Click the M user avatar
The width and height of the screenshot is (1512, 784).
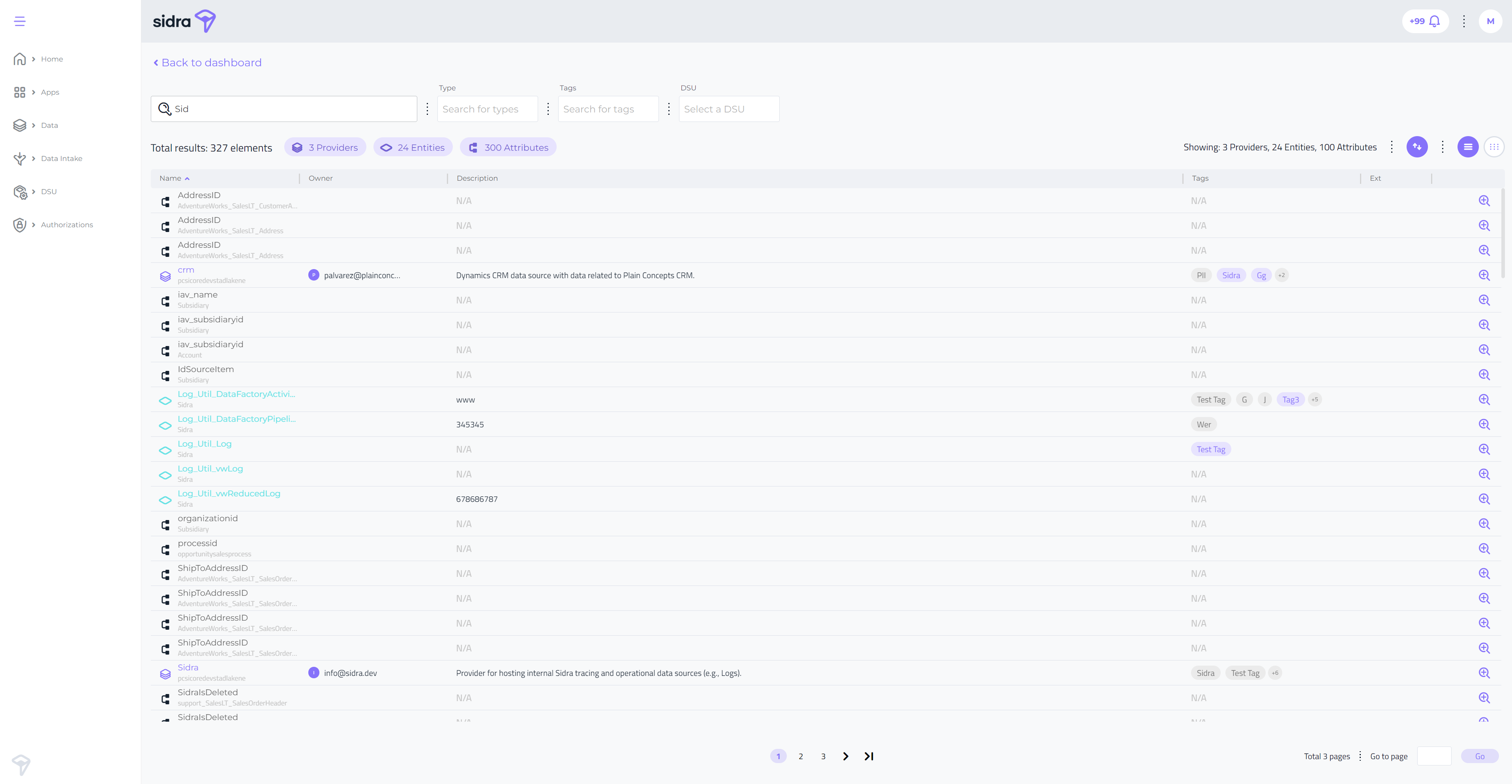tap(1490, 21)
